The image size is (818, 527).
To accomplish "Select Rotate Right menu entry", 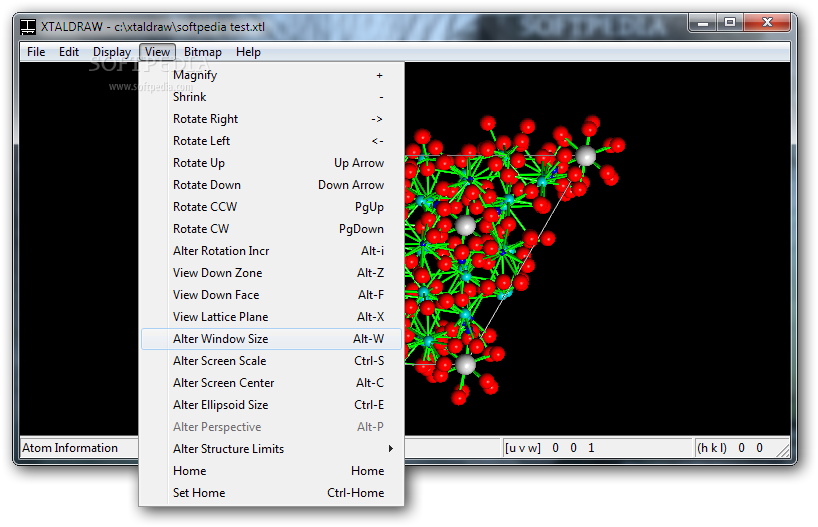I will [271, 119].
